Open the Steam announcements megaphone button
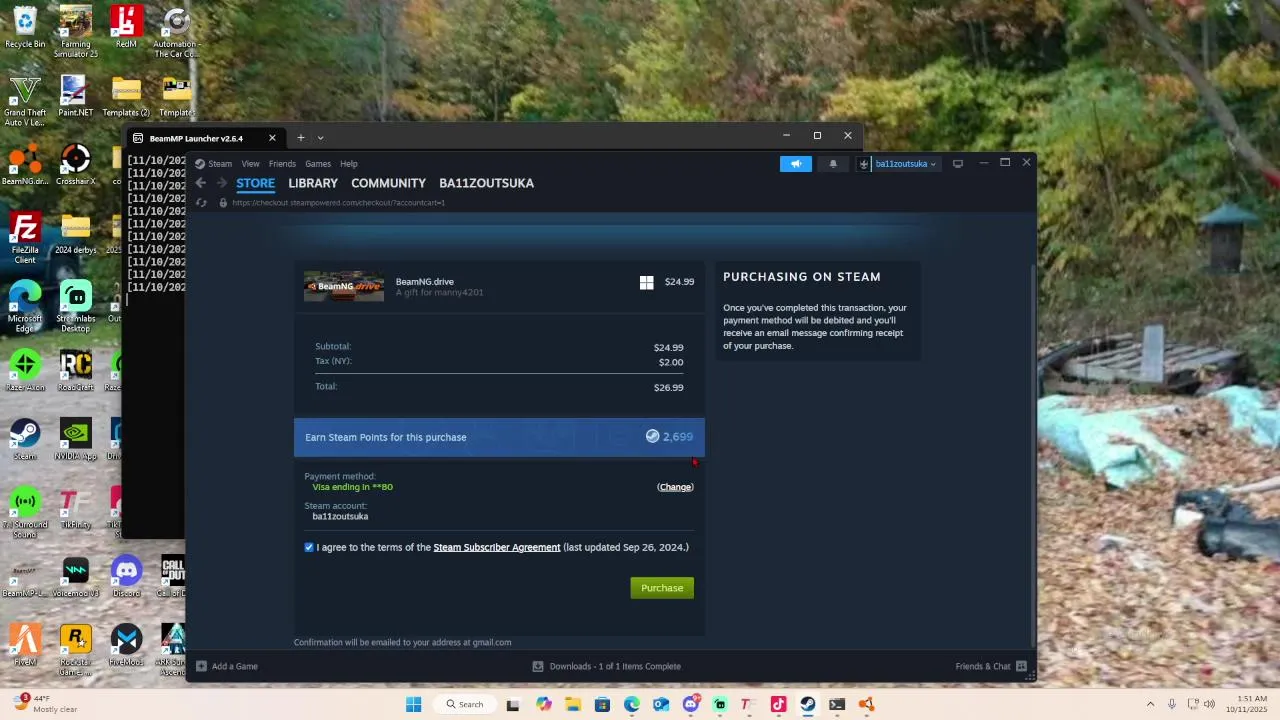 pos(796,164)
